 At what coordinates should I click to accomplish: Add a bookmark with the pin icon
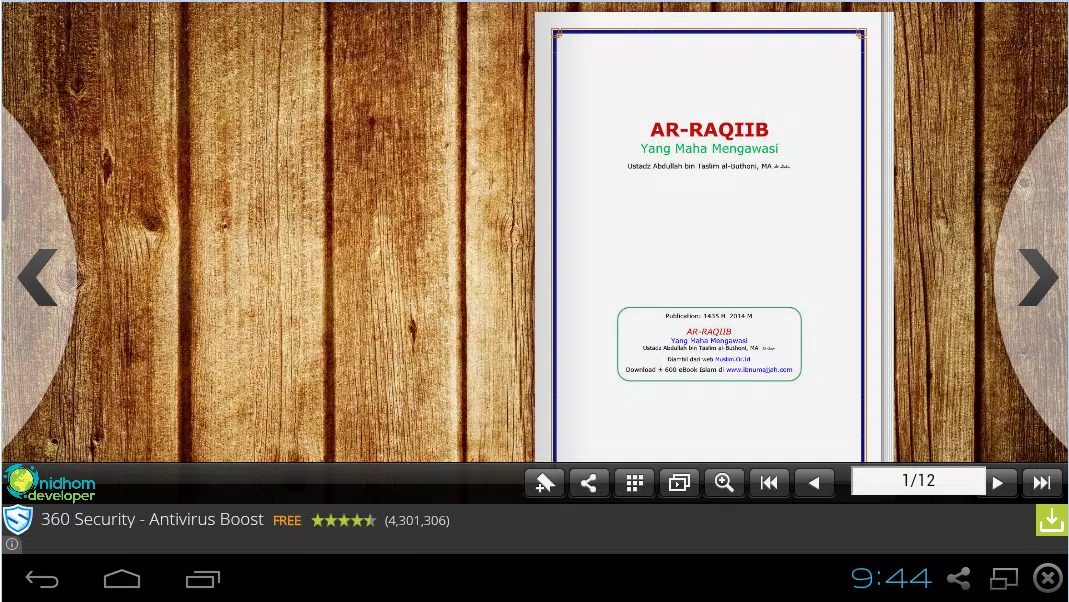pos(545,483)
